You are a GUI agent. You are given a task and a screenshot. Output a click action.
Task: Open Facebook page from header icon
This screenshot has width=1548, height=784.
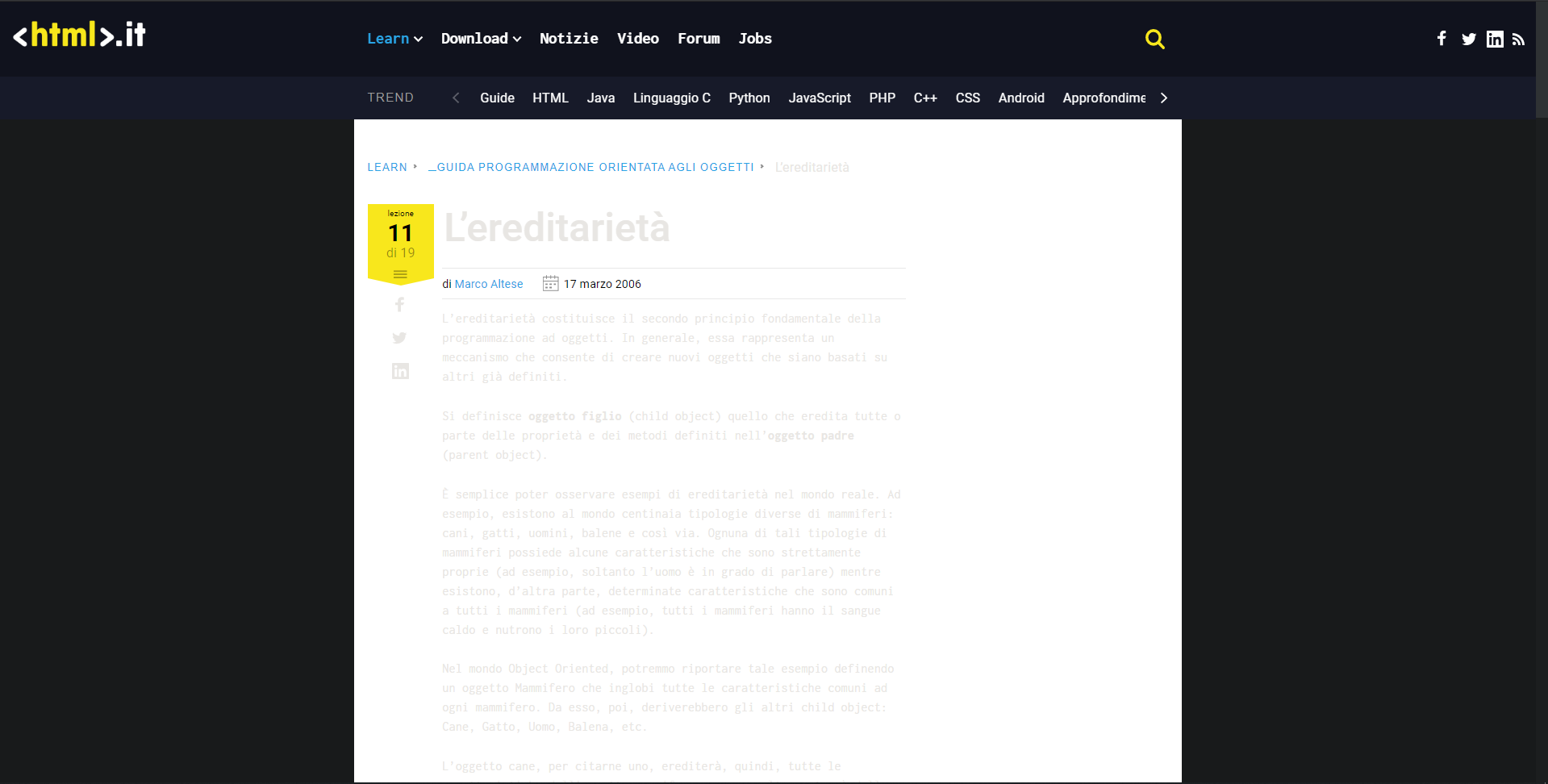pyautogui.click(x=1442, y=39)
